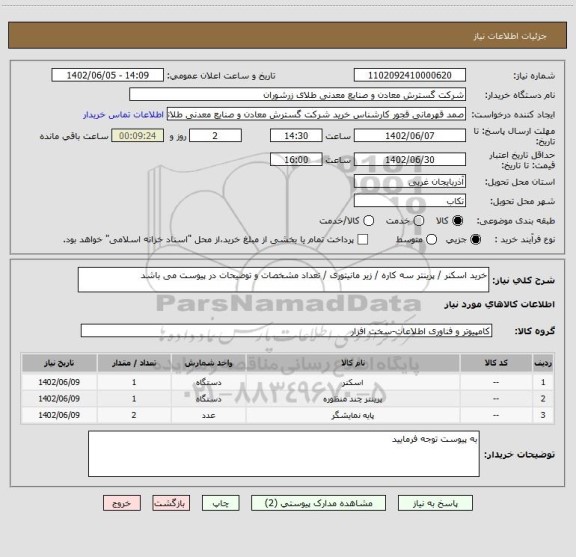Click the شرح کلی نیاز description box
This screenshot has width=576, height=557.
click(283, 280)
